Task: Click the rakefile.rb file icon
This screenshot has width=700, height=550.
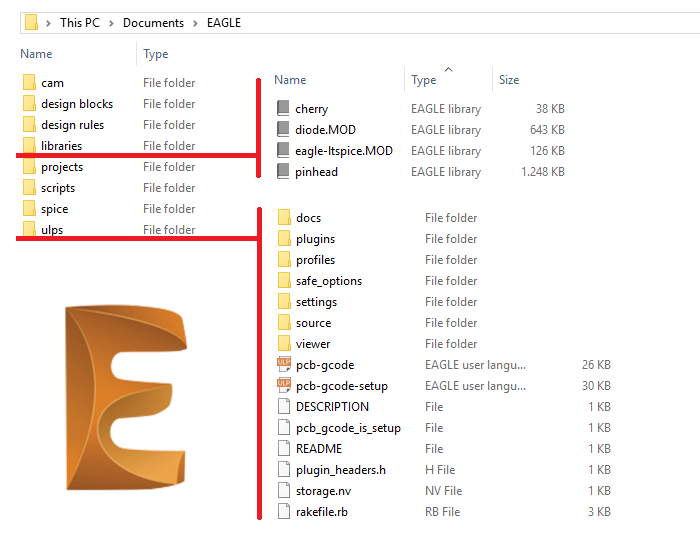Action: point(284,511)
